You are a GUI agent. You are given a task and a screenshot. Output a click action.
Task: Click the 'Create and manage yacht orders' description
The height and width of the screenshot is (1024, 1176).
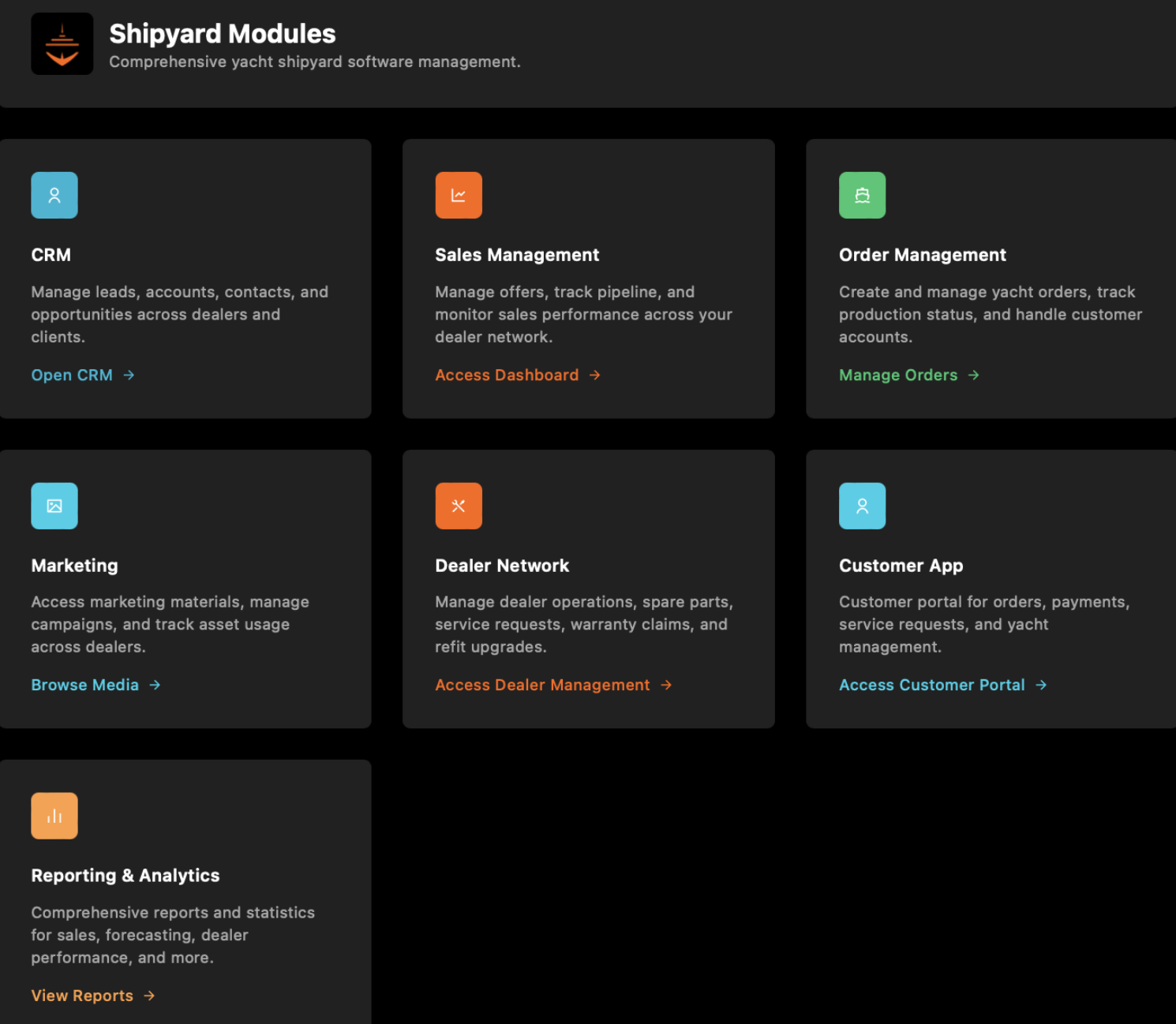point(991,314)
